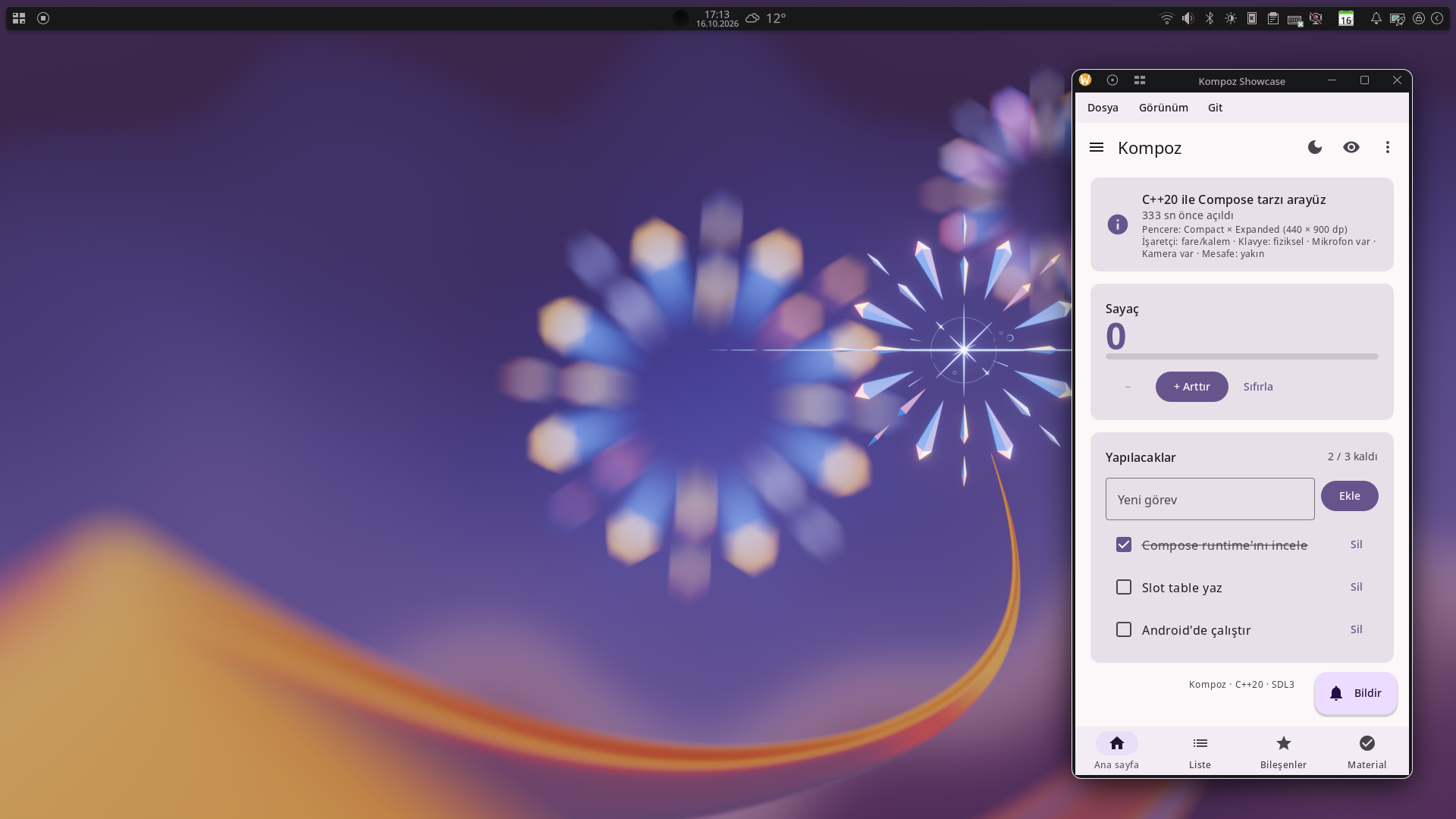Switch to the Material tab
The width and height of the screenshot is (1456, 819).
[1367, 751]
